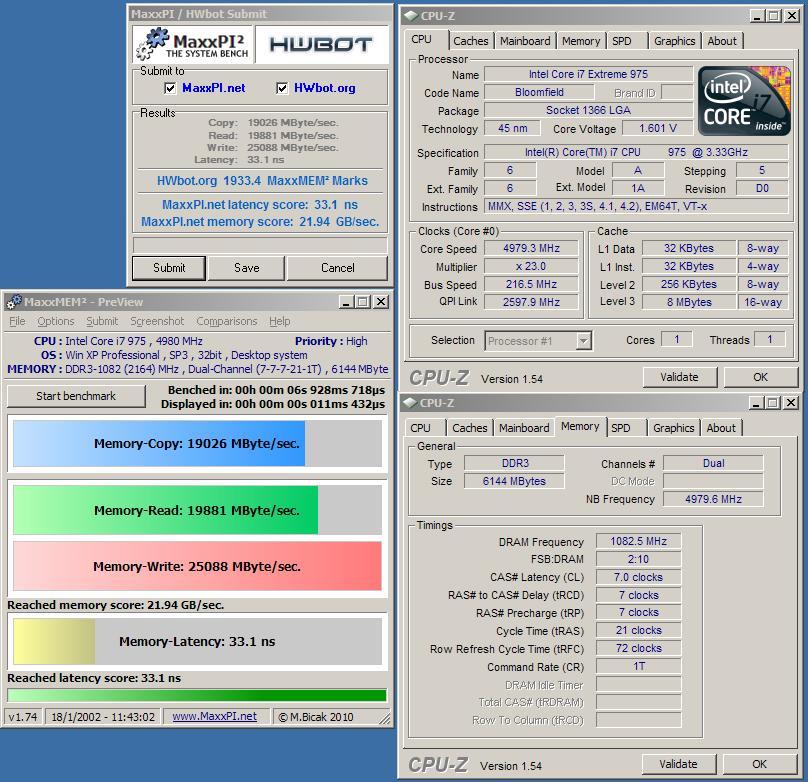Switch to Caches tab in top CPU-Z

coord(471,41)
